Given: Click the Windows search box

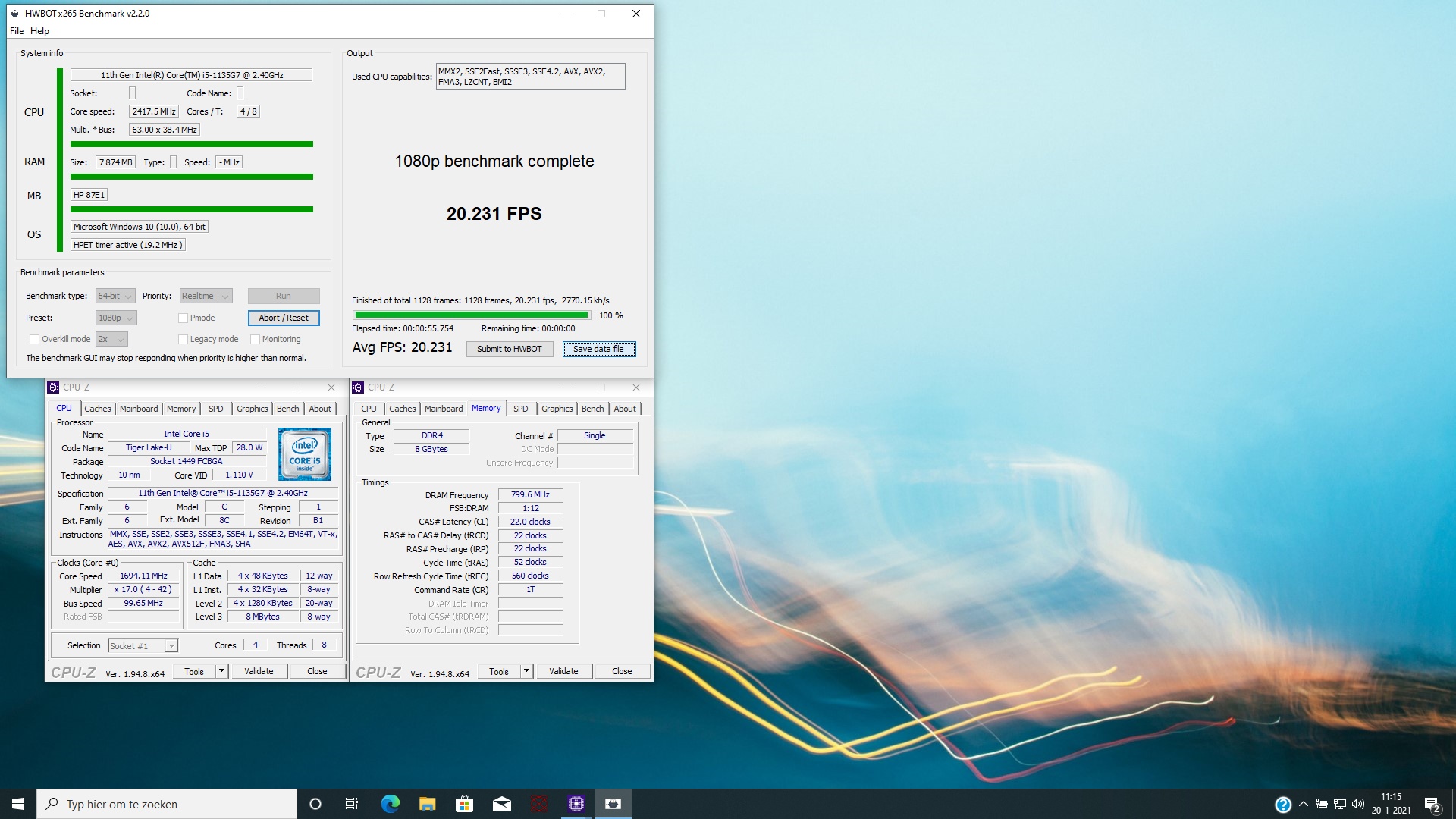Looking at the screenshot, I should coord(167,804).
